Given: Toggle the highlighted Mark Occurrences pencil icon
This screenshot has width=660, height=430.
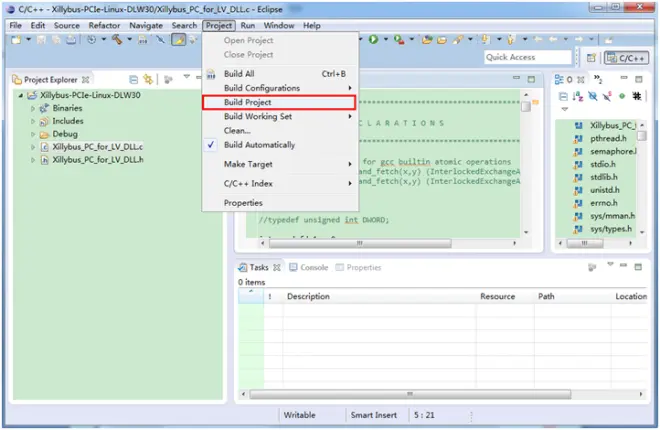Looking at the screenshot, I should pyautogui.click(x=178, y=40).
